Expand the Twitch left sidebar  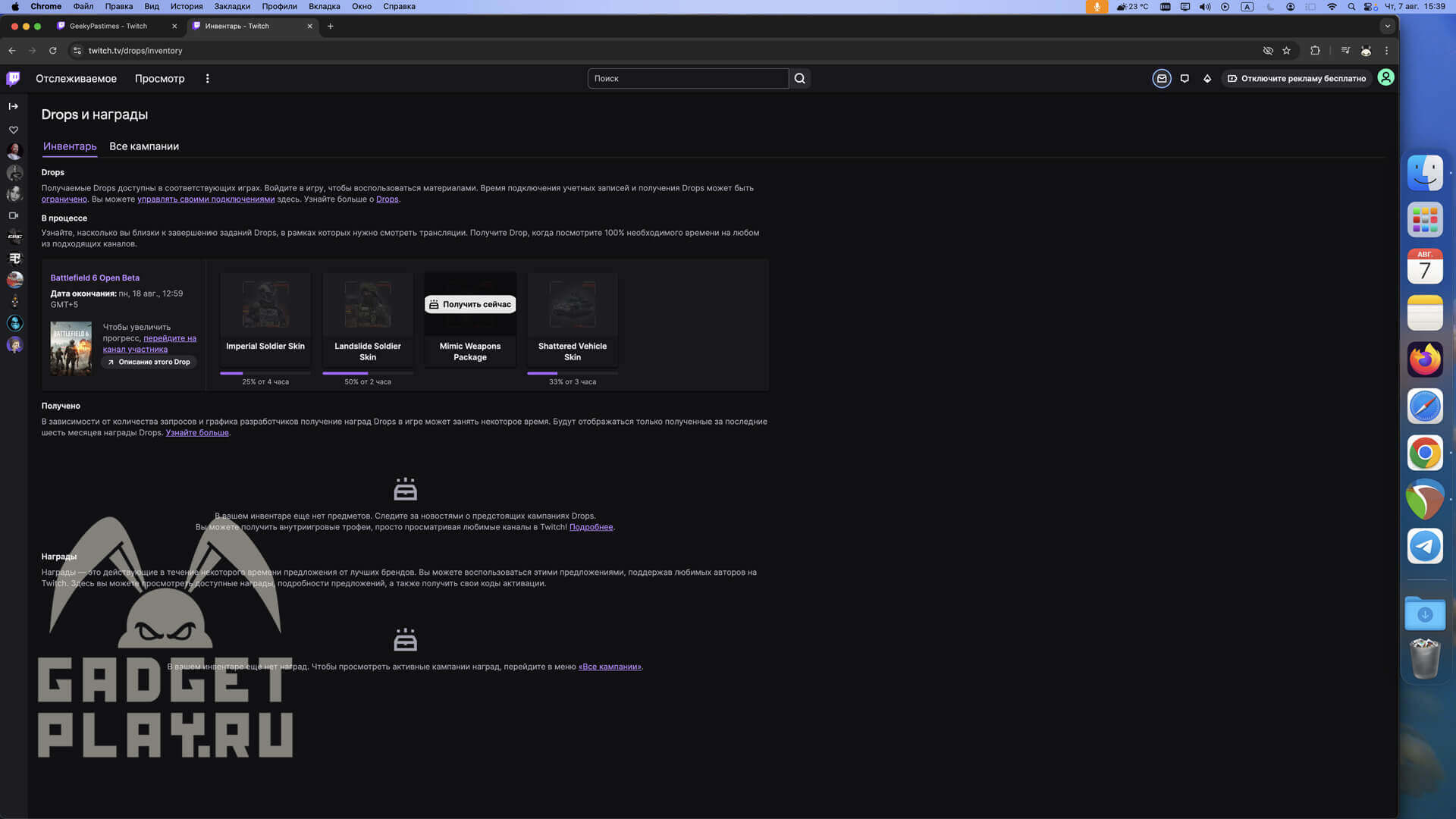(x=14, y=106)
